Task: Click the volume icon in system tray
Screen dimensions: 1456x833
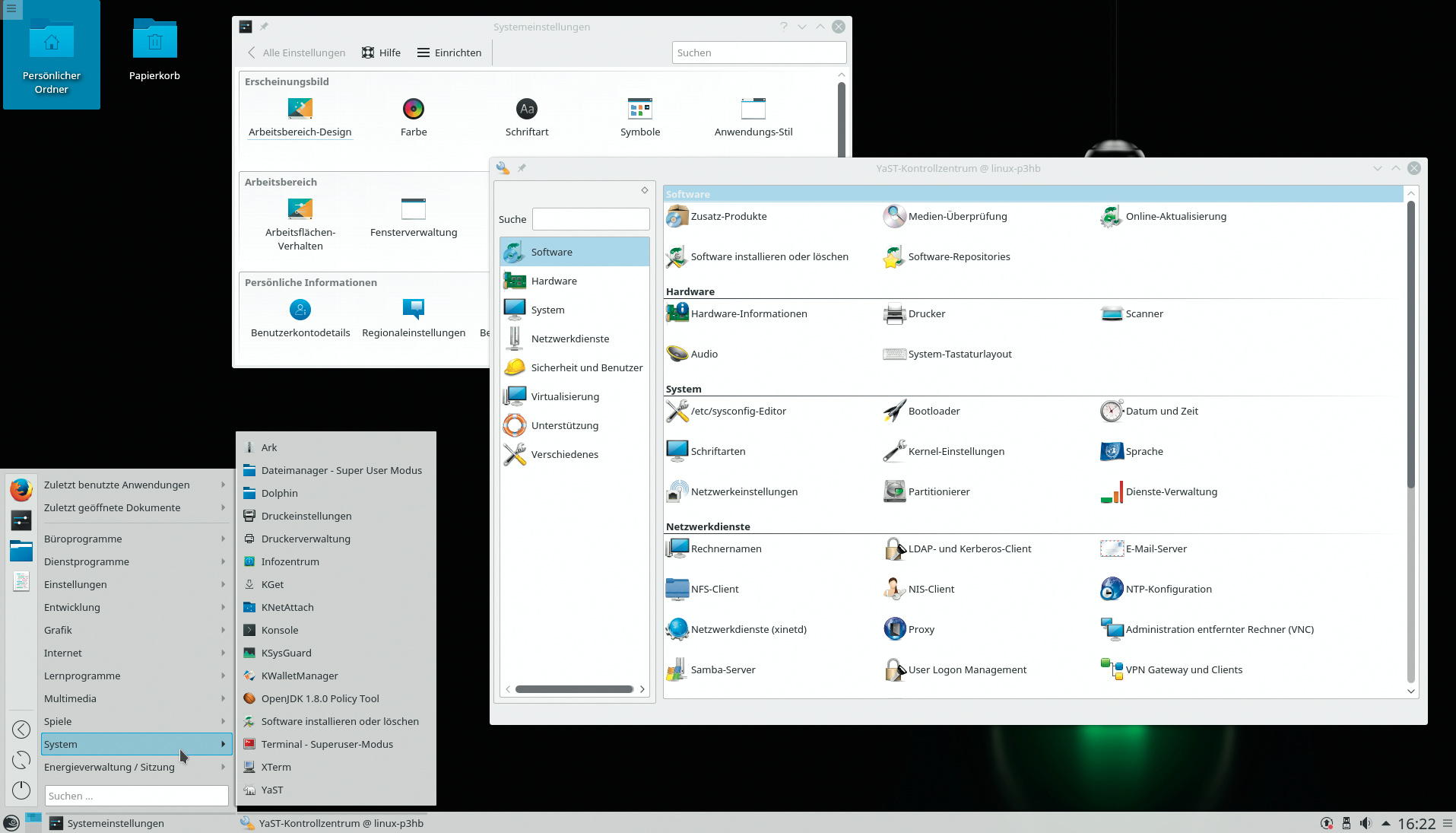Action: point(1366,823)
